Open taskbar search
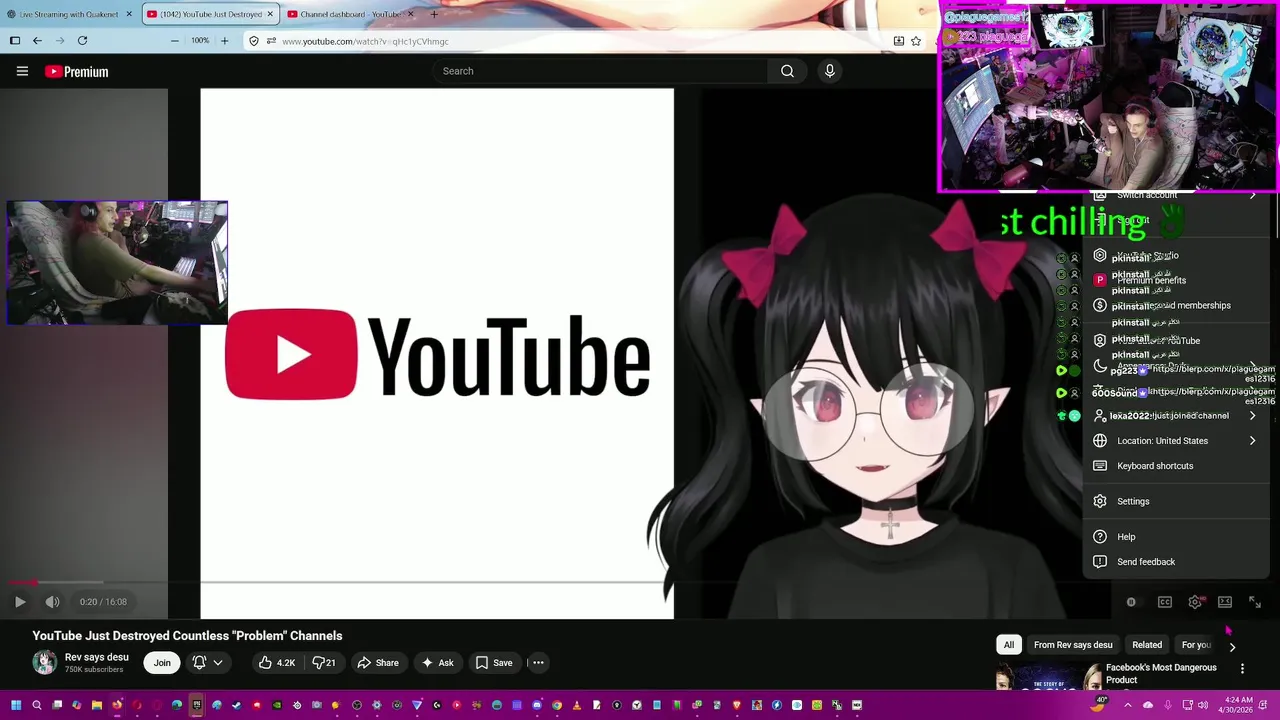 [37, 705]
